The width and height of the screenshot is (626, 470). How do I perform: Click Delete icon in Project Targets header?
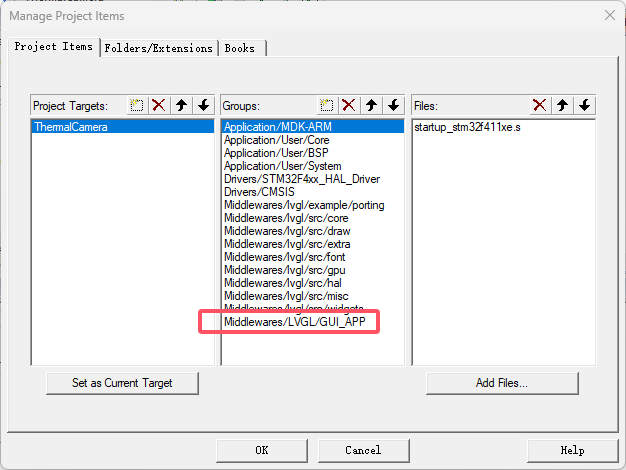click(x=158, y=105)
